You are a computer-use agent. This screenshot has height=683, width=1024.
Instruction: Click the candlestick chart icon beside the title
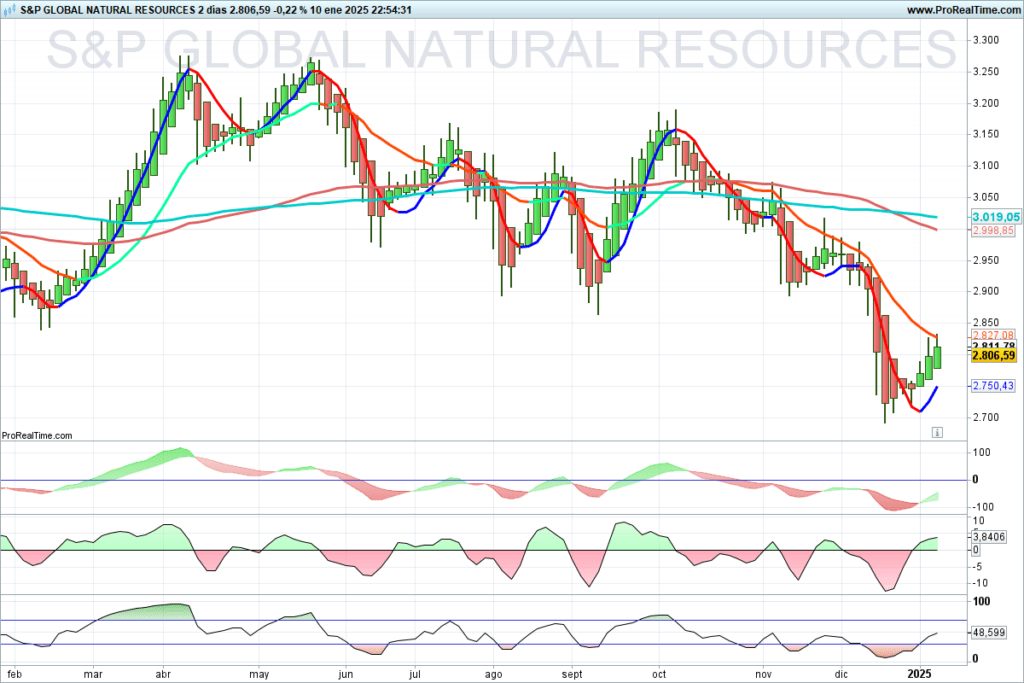click(10, 10)
